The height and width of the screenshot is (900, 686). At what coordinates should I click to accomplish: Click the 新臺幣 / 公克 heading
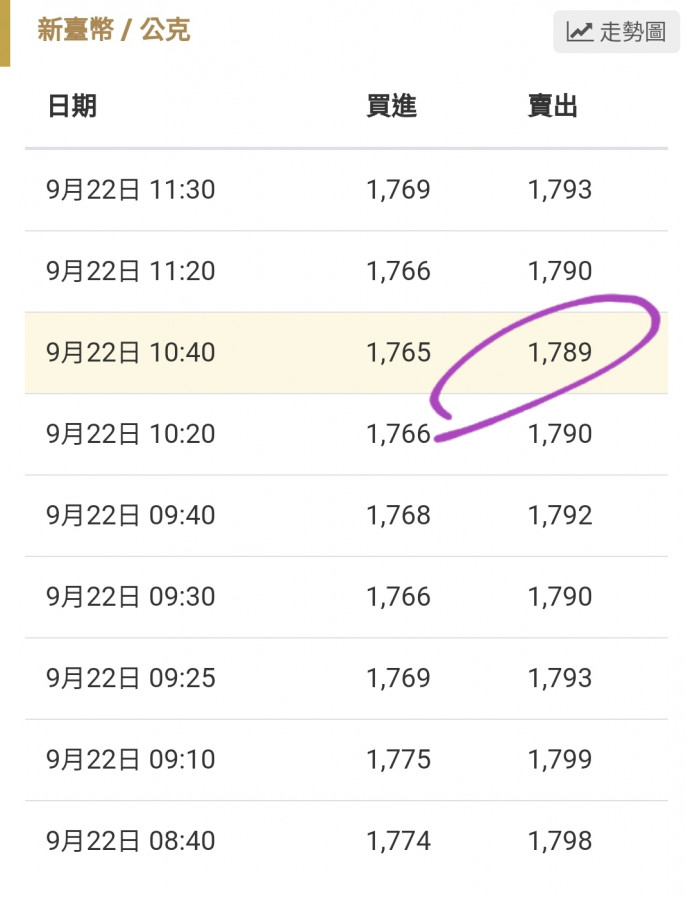pos(113,30)
